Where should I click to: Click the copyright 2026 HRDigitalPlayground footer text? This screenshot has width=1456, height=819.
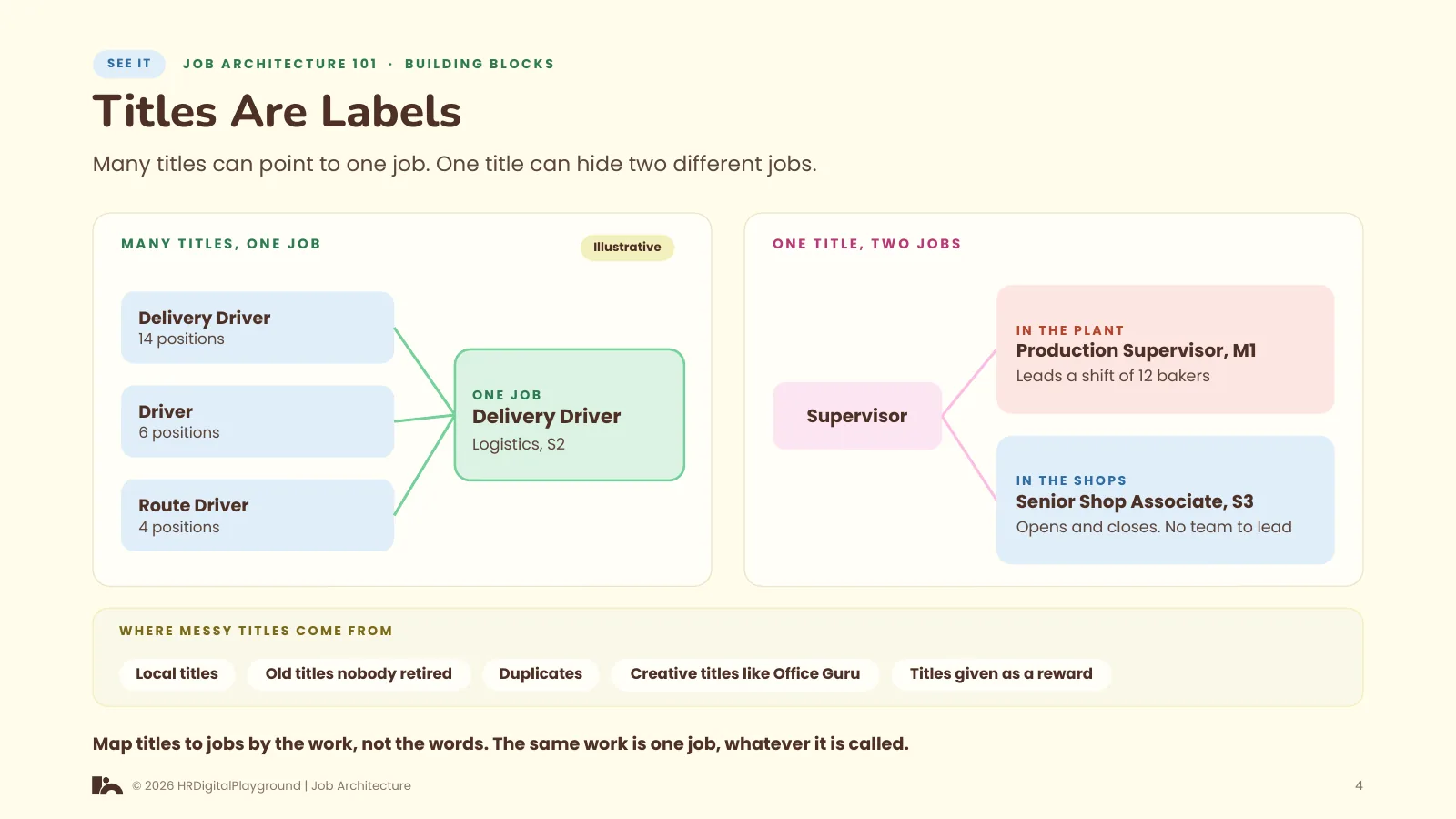(271, 786)
